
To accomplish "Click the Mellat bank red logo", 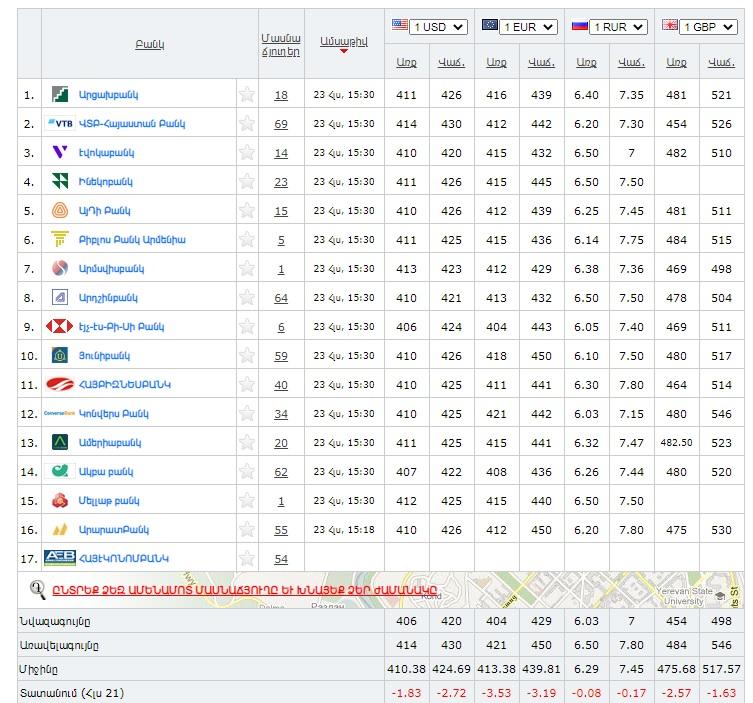I will [60, 500].
